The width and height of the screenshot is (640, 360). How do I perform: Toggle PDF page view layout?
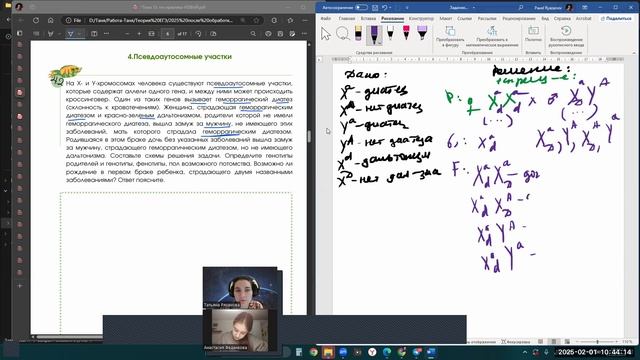coord(94,33)
